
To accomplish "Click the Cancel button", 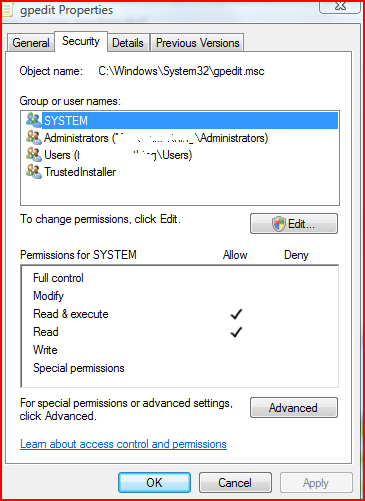I will coord(235,482).
